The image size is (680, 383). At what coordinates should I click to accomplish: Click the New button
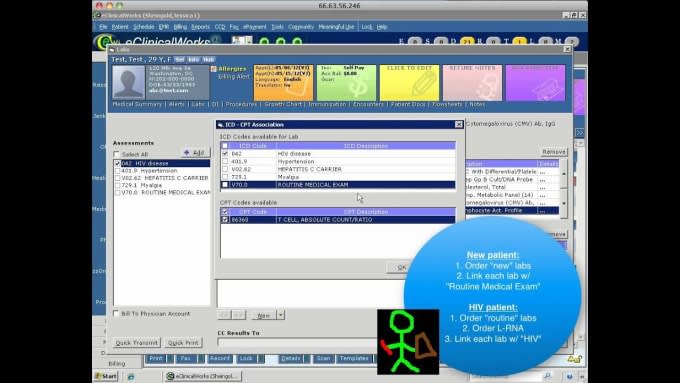pyautogui.click(x=264, y=315)
